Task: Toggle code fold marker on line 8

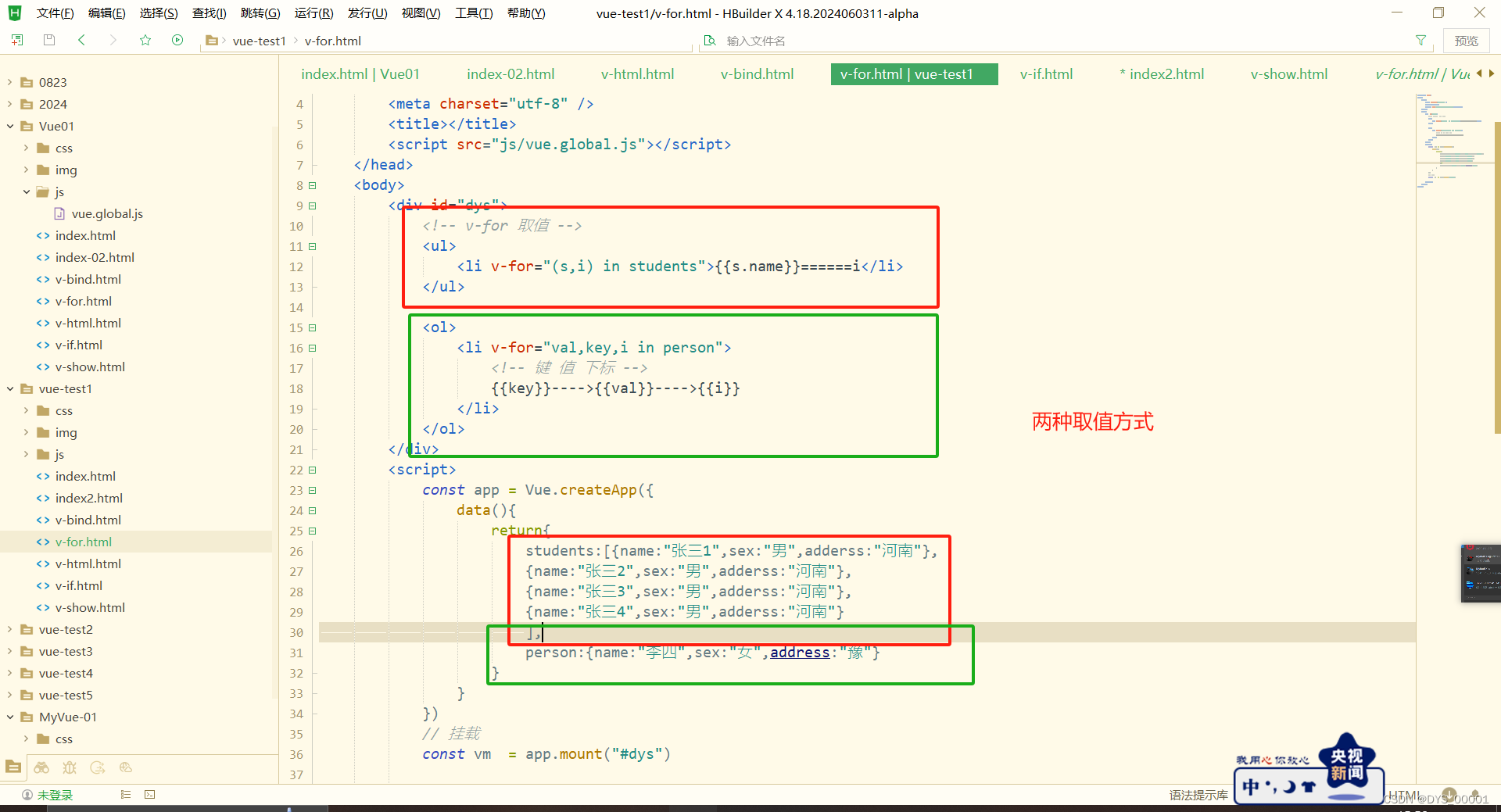Action: 313,185
